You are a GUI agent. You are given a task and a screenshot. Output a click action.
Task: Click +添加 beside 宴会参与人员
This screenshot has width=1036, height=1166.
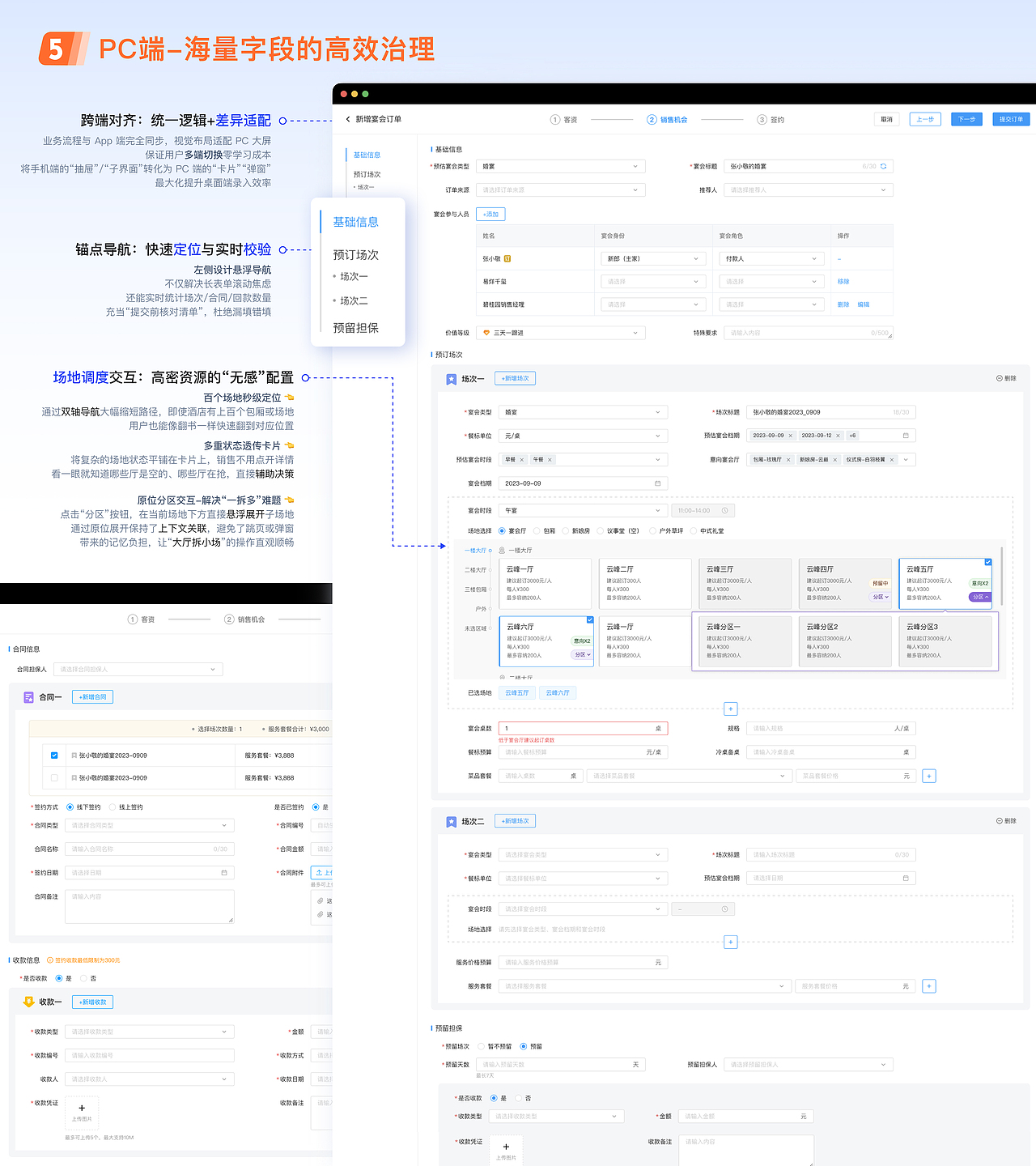(490, 215)
